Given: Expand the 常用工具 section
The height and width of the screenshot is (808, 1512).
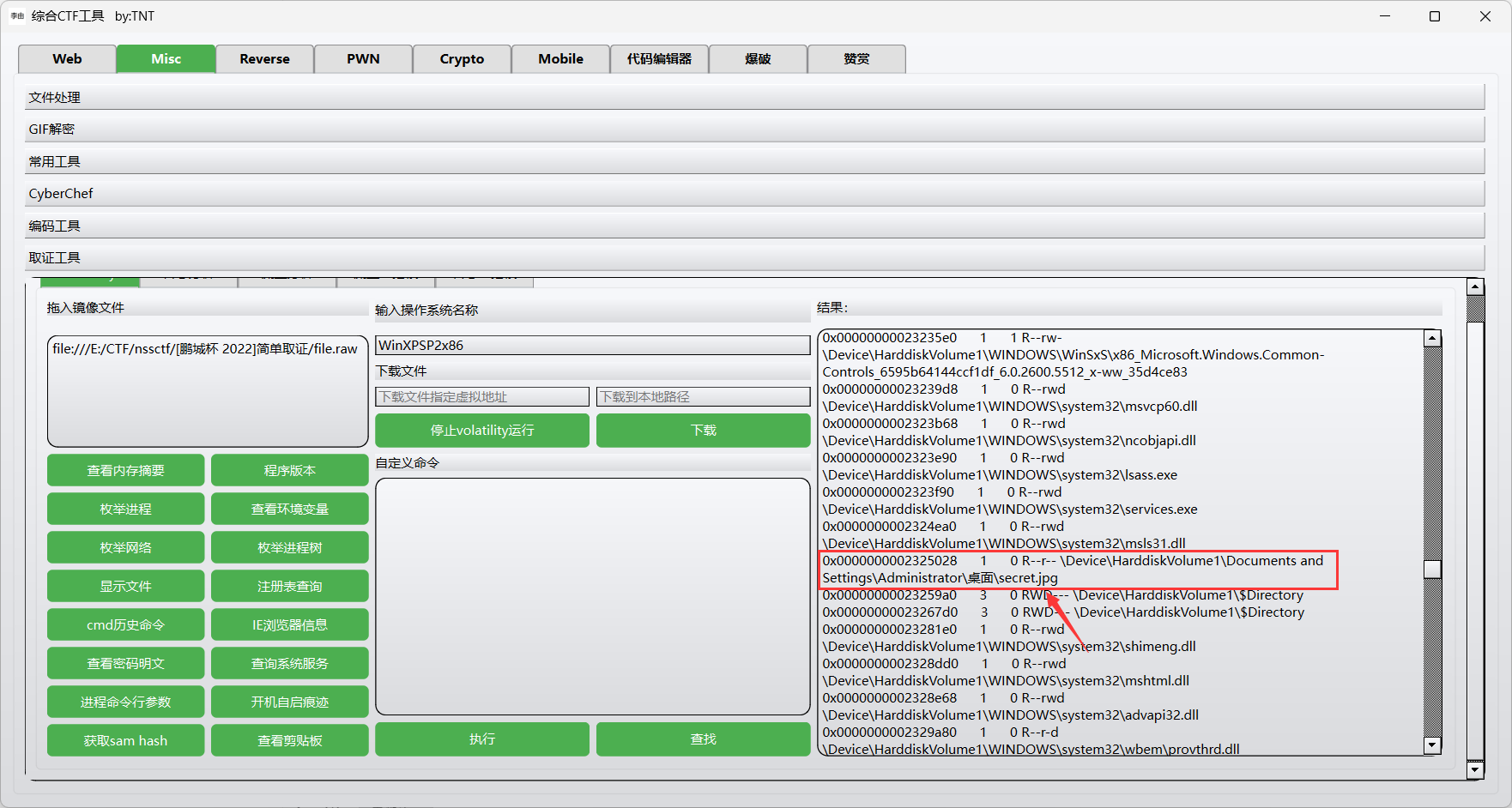Looking at the screenshot, I should (754, 161).
